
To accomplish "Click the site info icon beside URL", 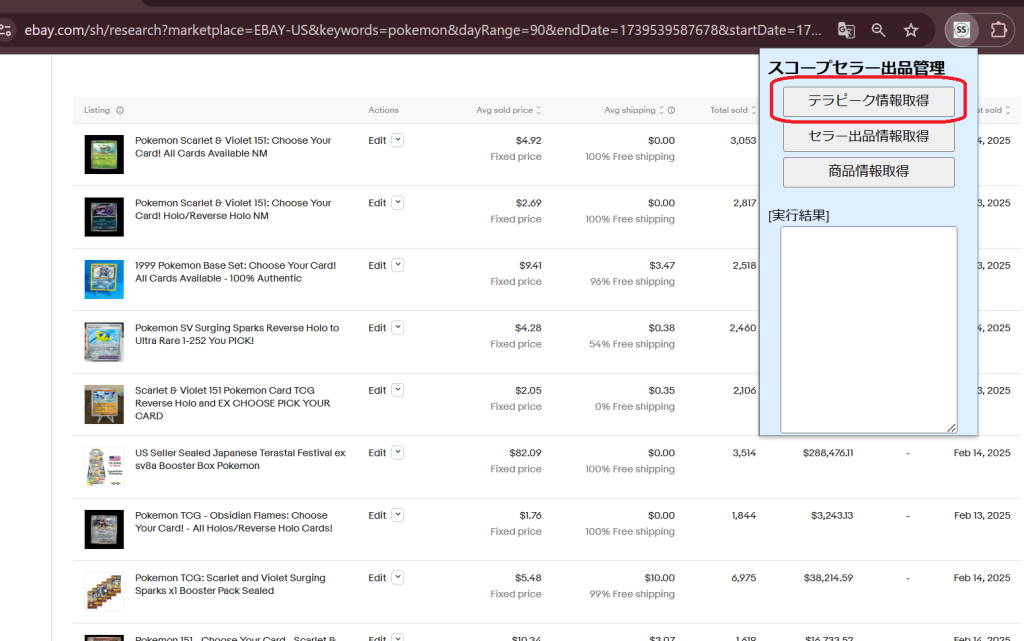I will pyautogui.click(x=6, y=30).
